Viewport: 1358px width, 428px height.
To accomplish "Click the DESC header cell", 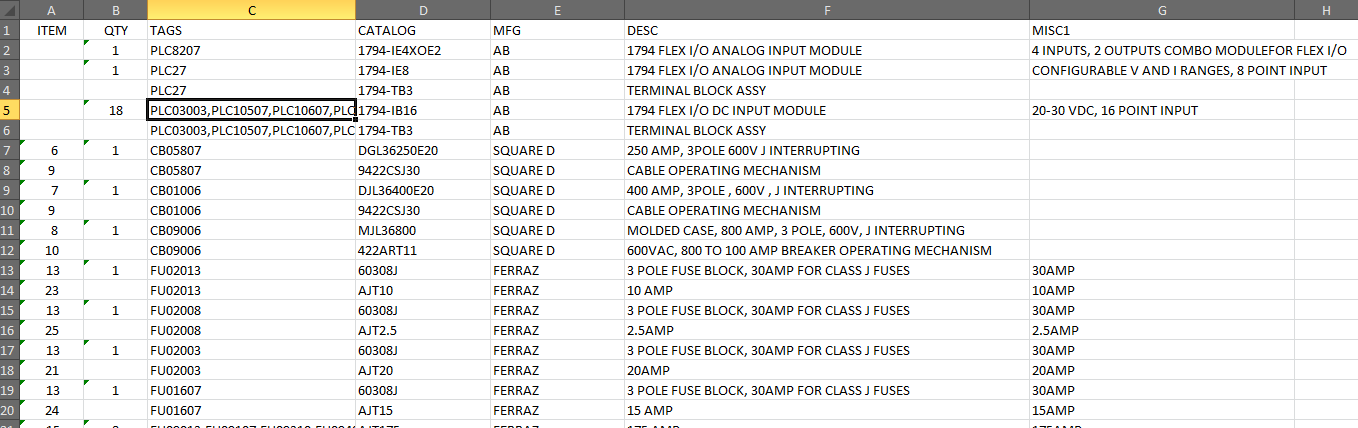I will [827, 30].
